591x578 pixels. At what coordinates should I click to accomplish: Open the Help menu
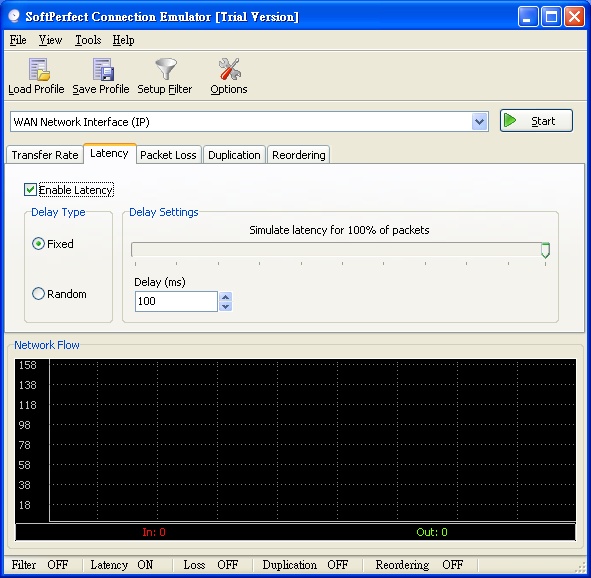tap(123, 40)
